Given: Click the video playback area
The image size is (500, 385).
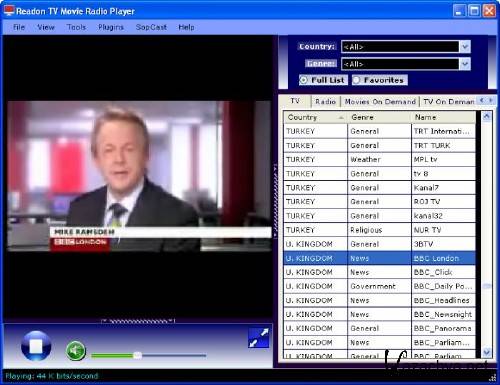Looking at the screenshot, I should pyautogui.click(x=139, y=176).
